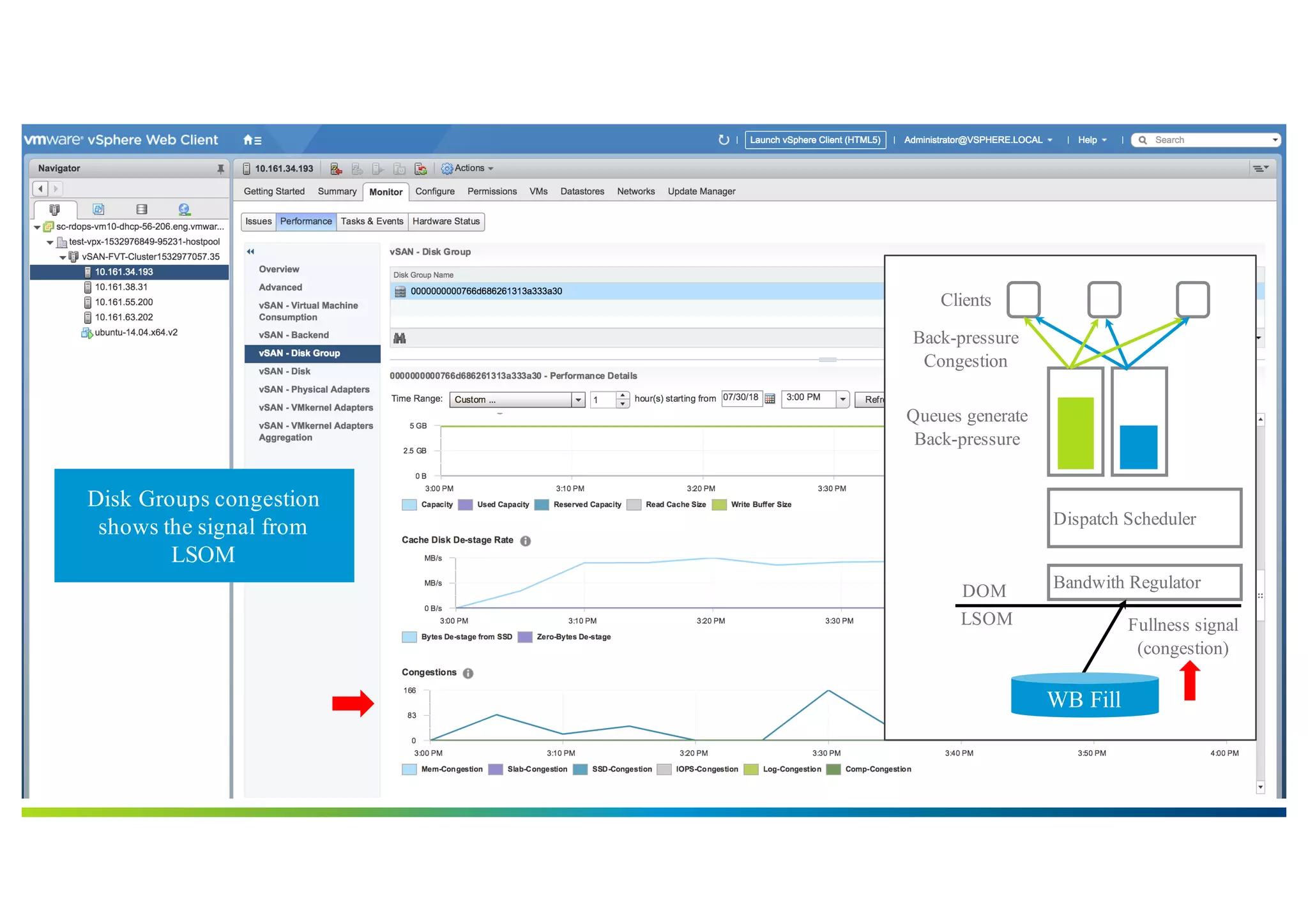Click the second greyed host toolbar icon
The width and height of the screenshot is (1308, 924).
coord(357,169)
